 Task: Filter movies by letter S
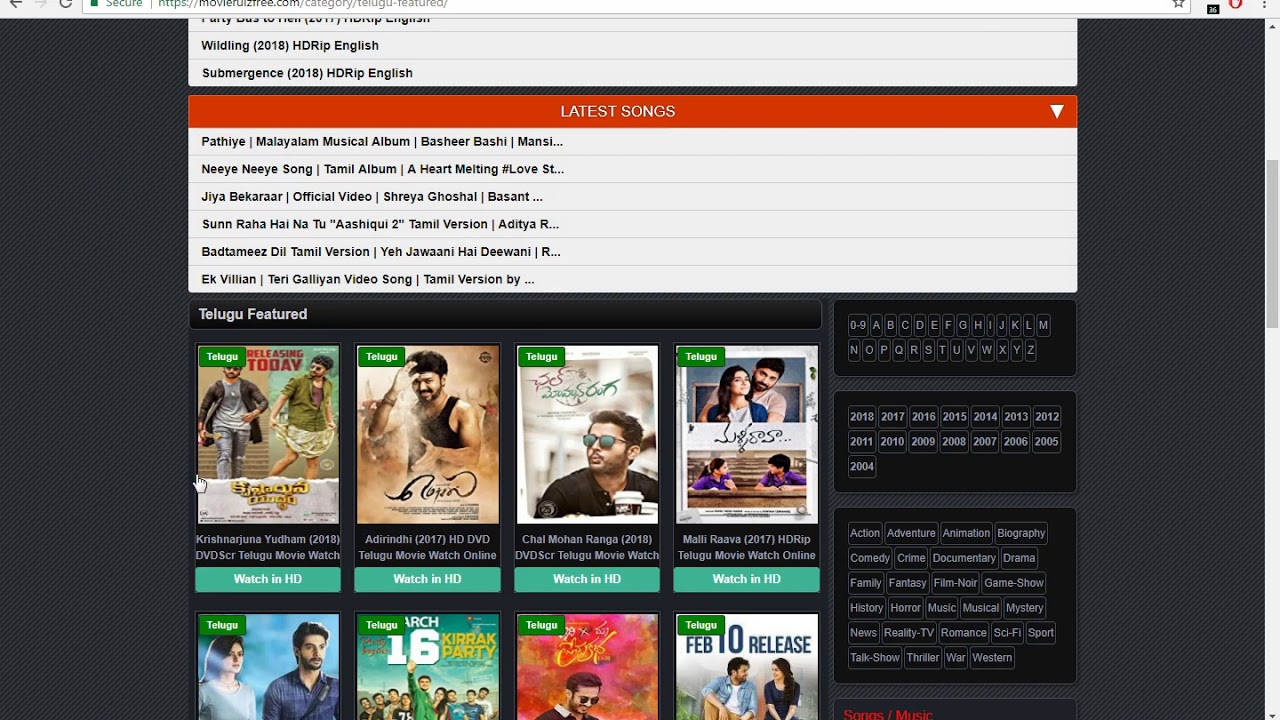(928, 351)
